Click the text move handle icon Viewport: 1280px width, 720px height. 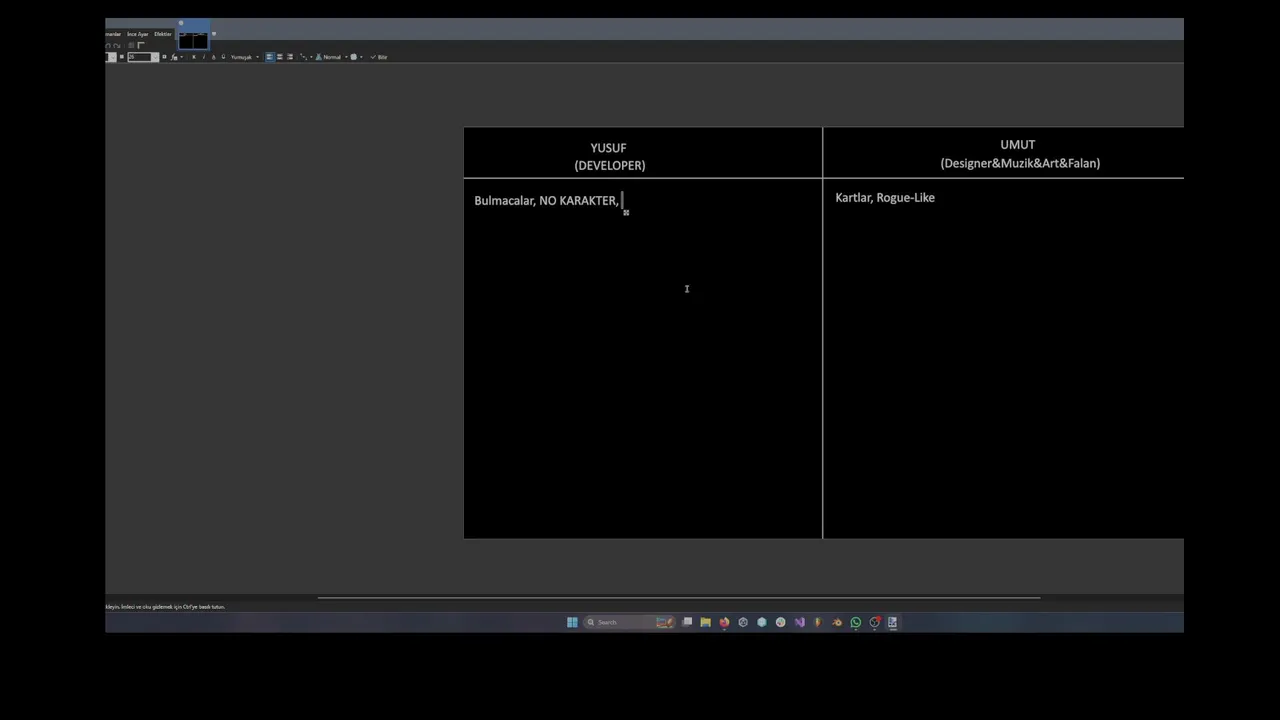tap(626, 212)
